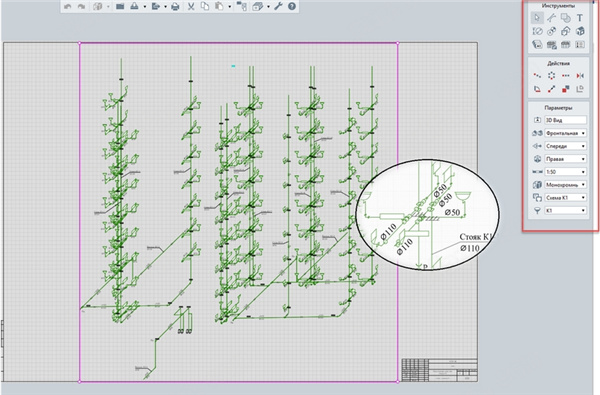Screen dimensions: 600x395
Task: Select the table with edit mark tool
Action: 551,45
